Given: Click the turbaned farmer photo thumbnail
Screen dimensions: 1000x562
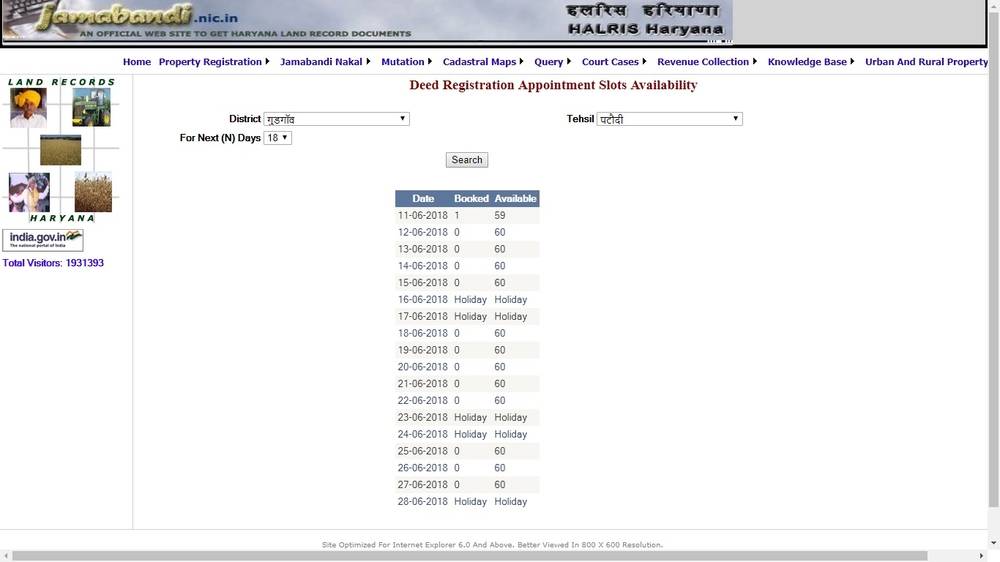Looking at the screenshot, I should pos(28,108).
